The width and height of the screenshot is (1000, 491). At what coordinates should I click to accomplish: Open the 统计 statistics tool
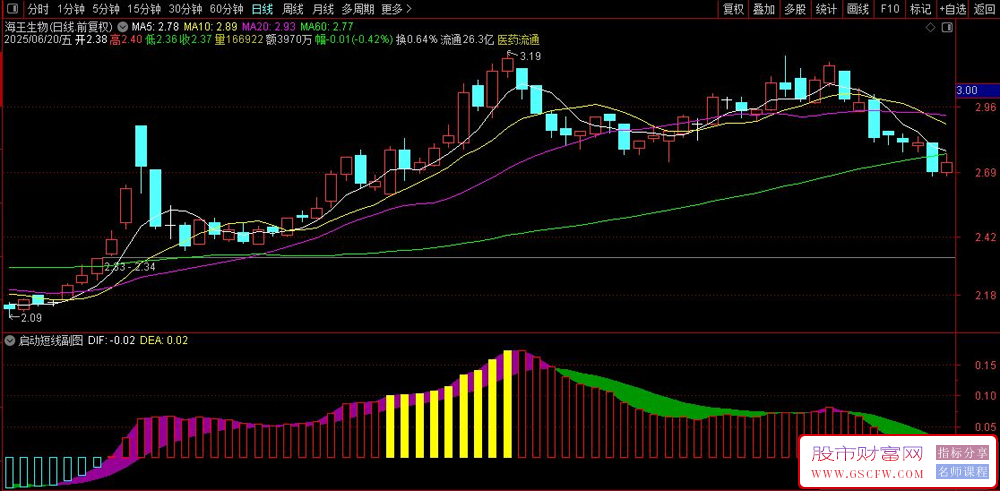point(827,9)
